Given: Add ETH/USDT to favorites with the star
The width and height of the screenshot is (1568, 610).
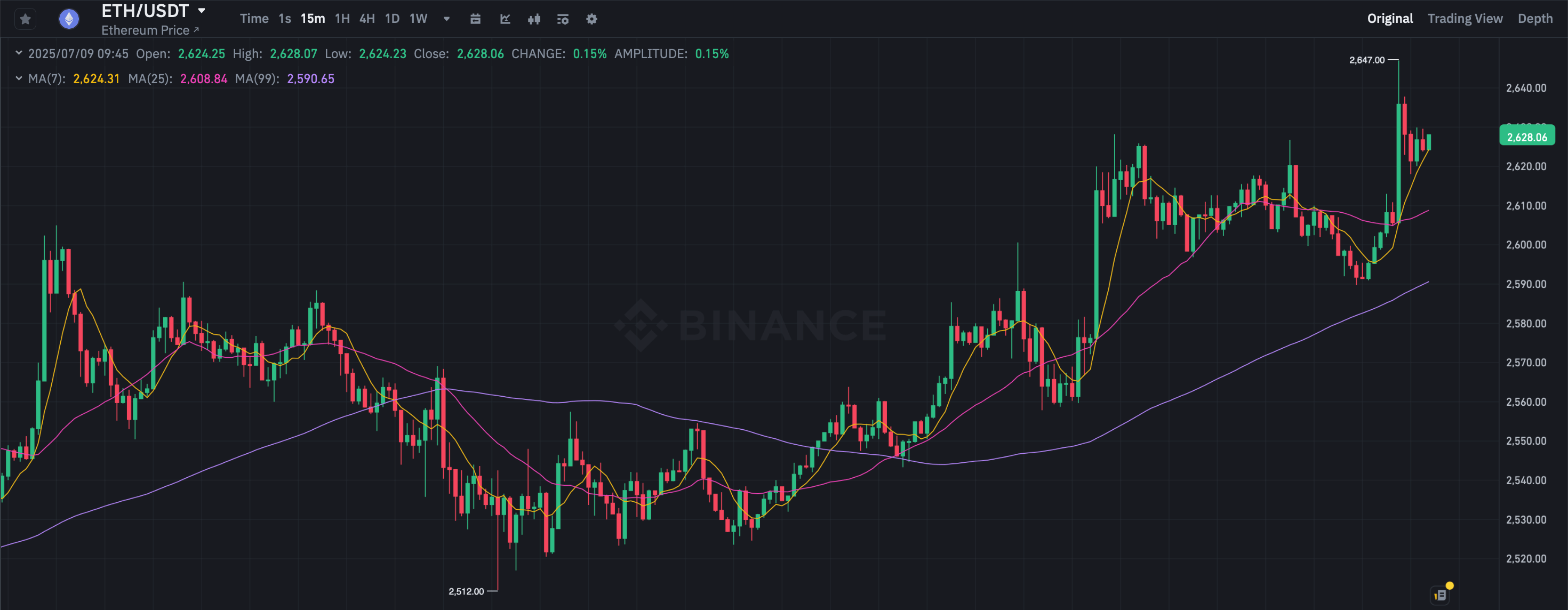Looking at the screenshot, I should pos(25,20).
